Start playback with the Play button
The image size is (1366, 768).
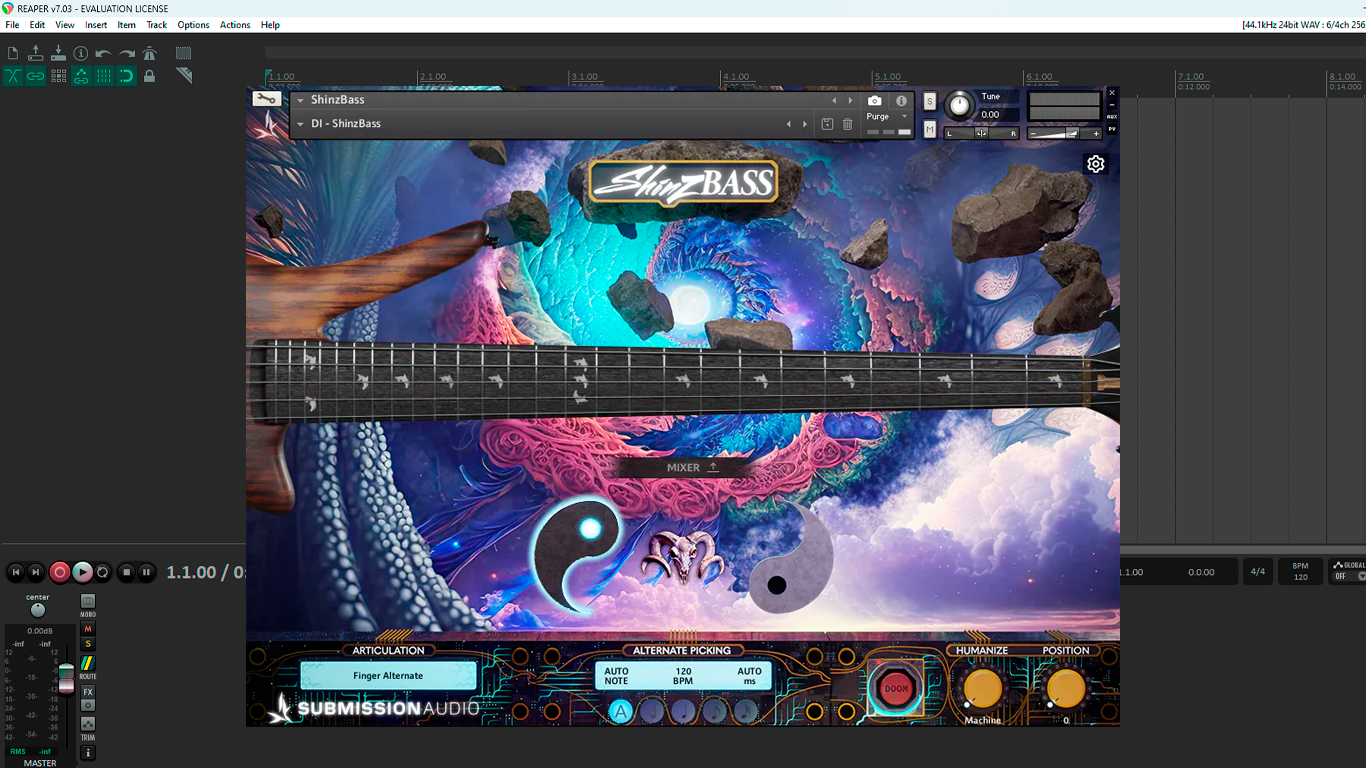(83, 572)
